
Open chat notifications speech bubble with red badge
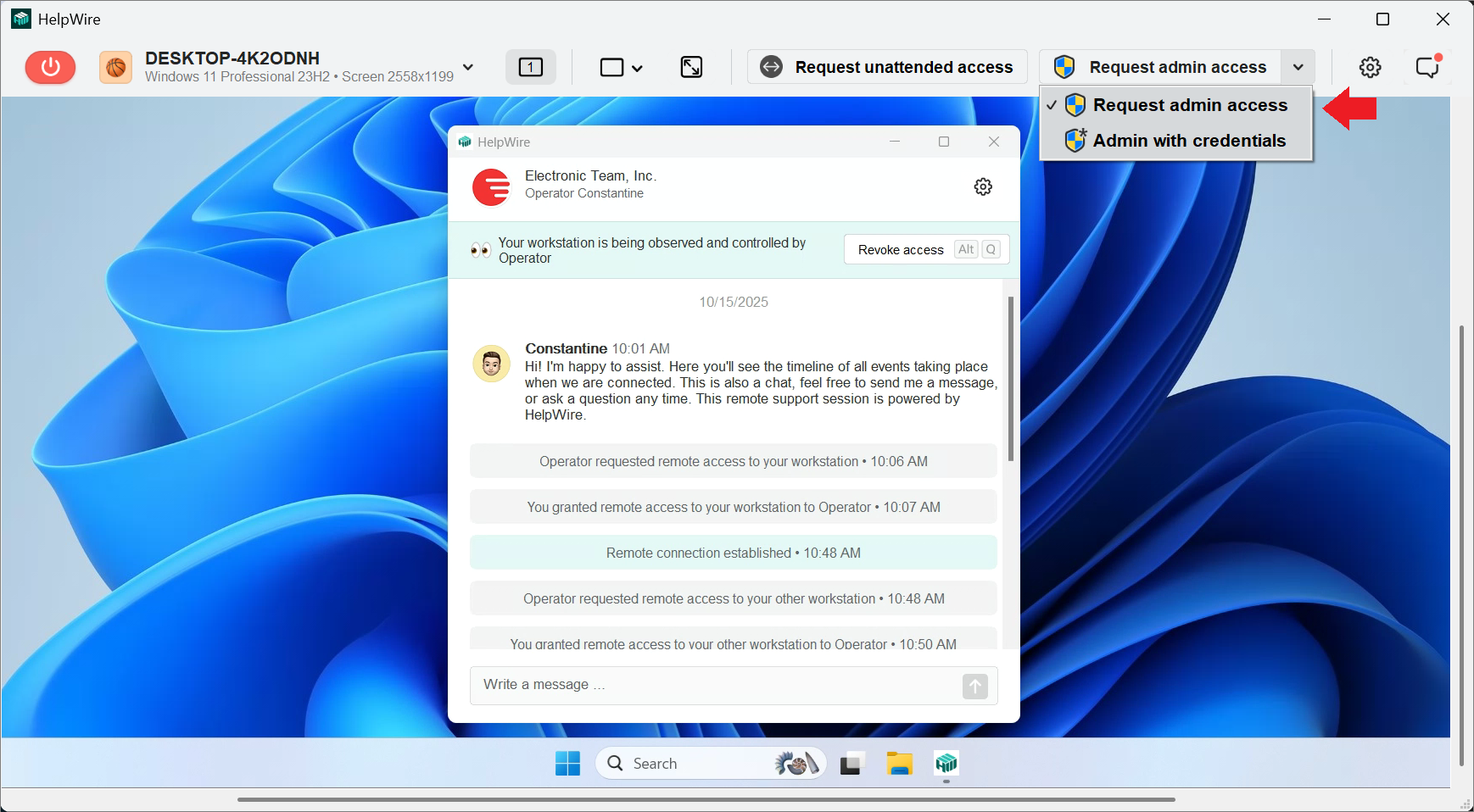click(1428, 67)
